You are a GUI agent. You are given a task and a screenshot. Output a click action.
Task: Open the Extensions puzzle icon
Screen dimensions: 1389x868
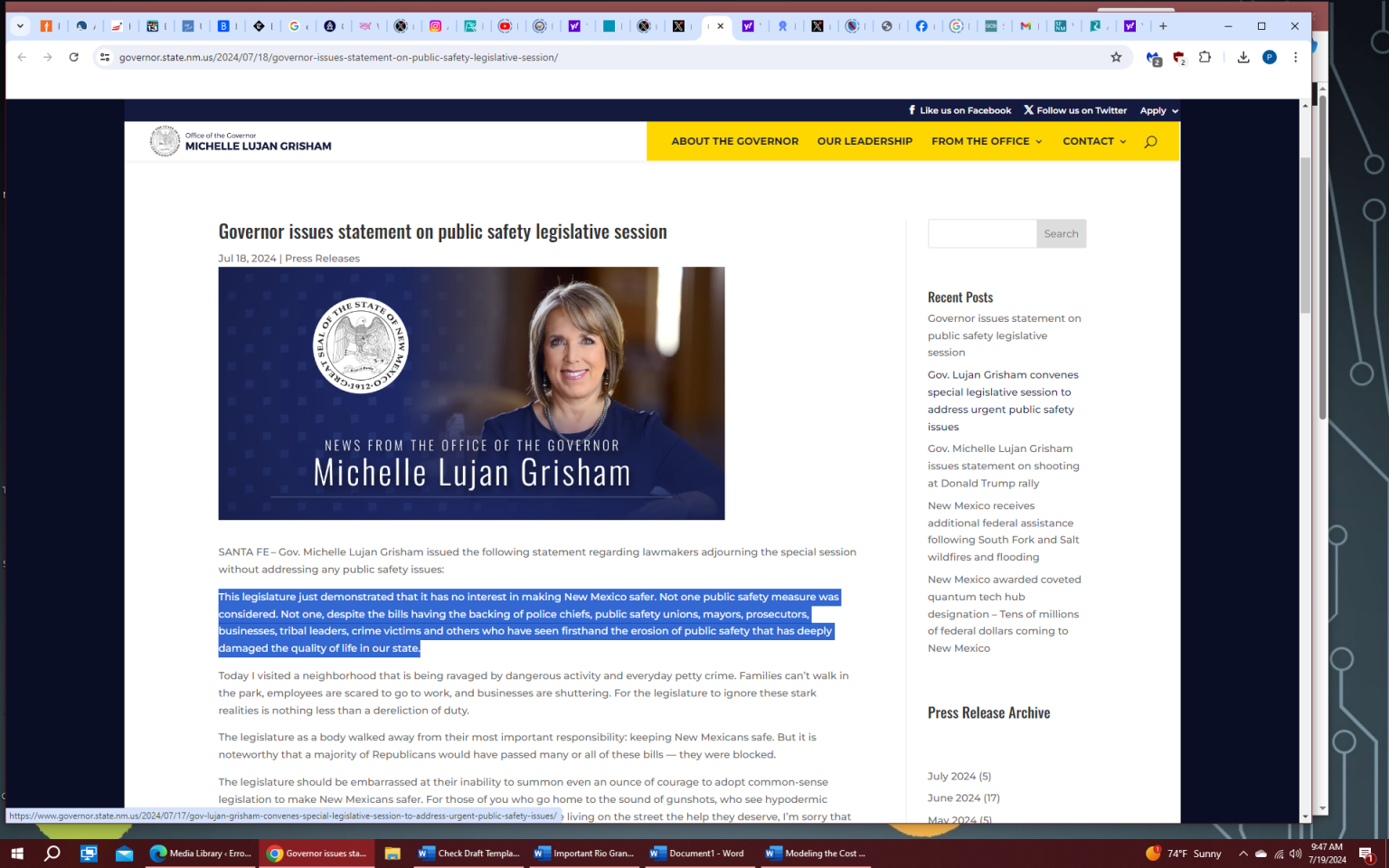click(1205, 57)
